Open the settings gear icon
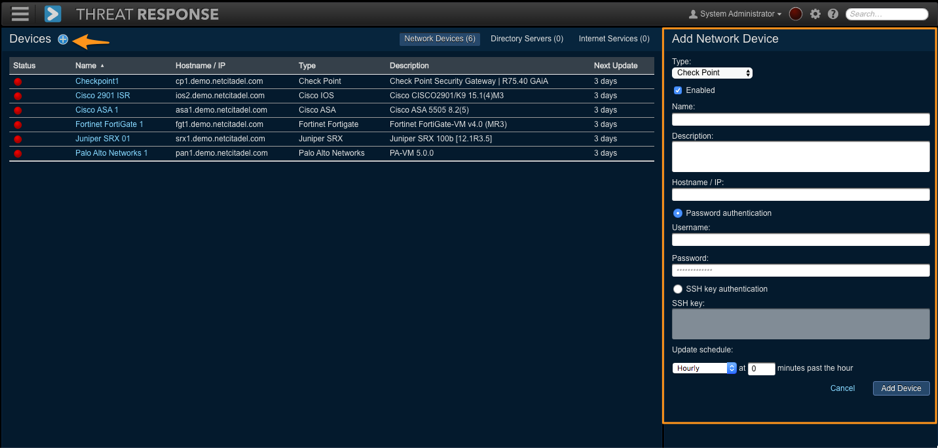Image resolution: width=938 pixels, height=448 pixels. [x=815, y=14]
